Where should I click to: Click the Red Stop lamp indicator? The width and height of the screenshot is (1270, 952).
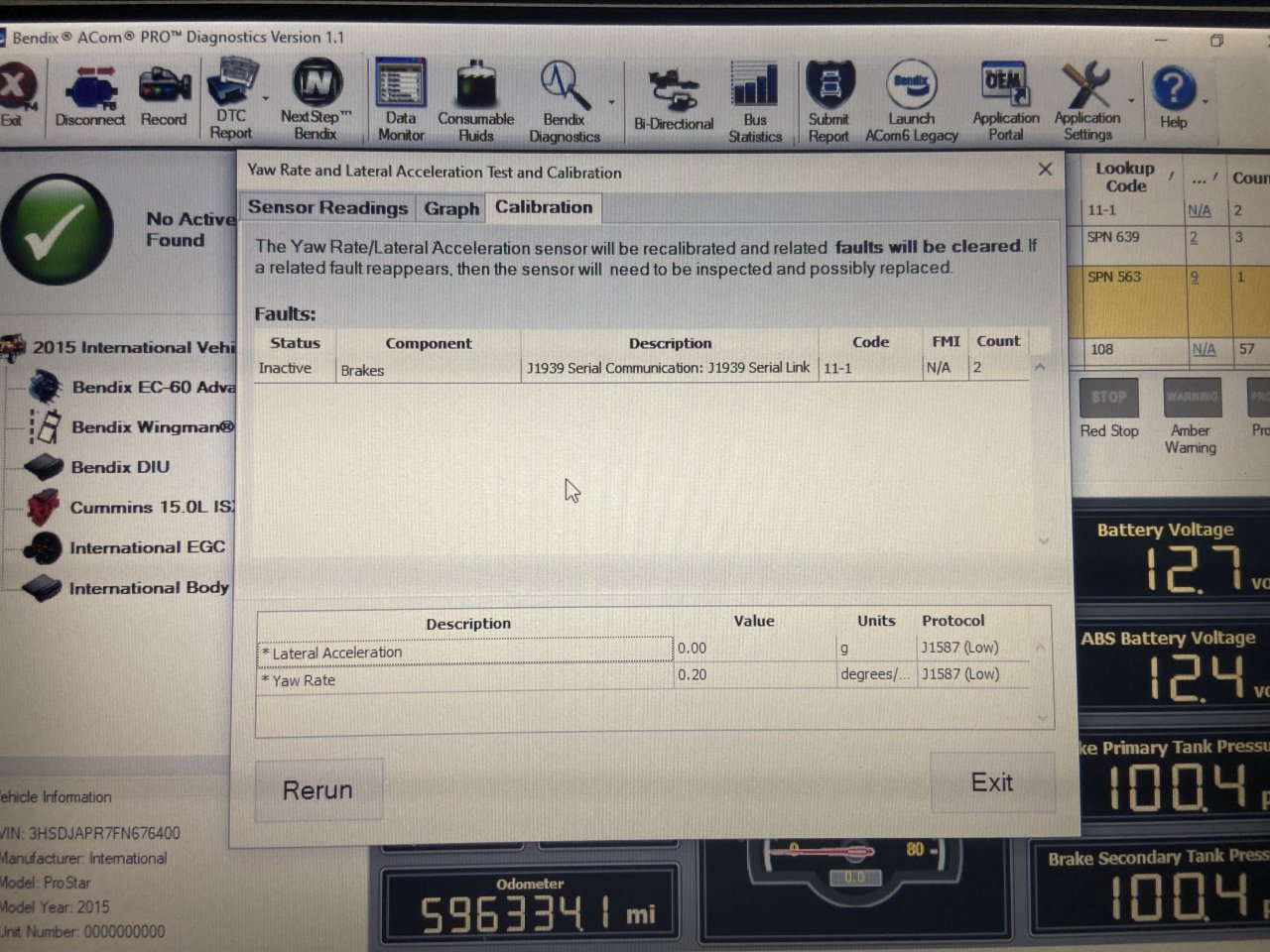(1108, 408)
